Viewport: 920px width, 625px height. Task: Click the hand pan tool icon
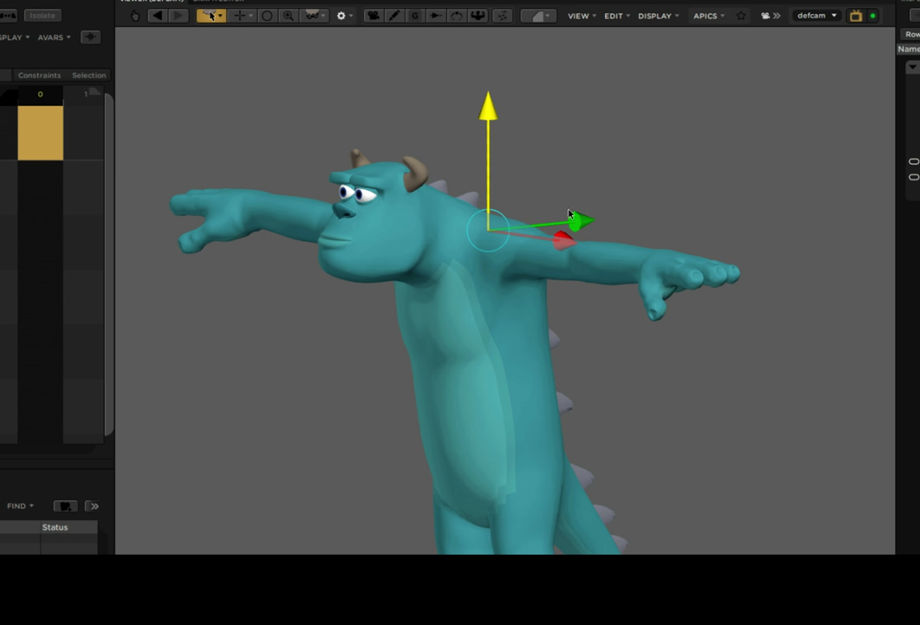tap(136, 16)
